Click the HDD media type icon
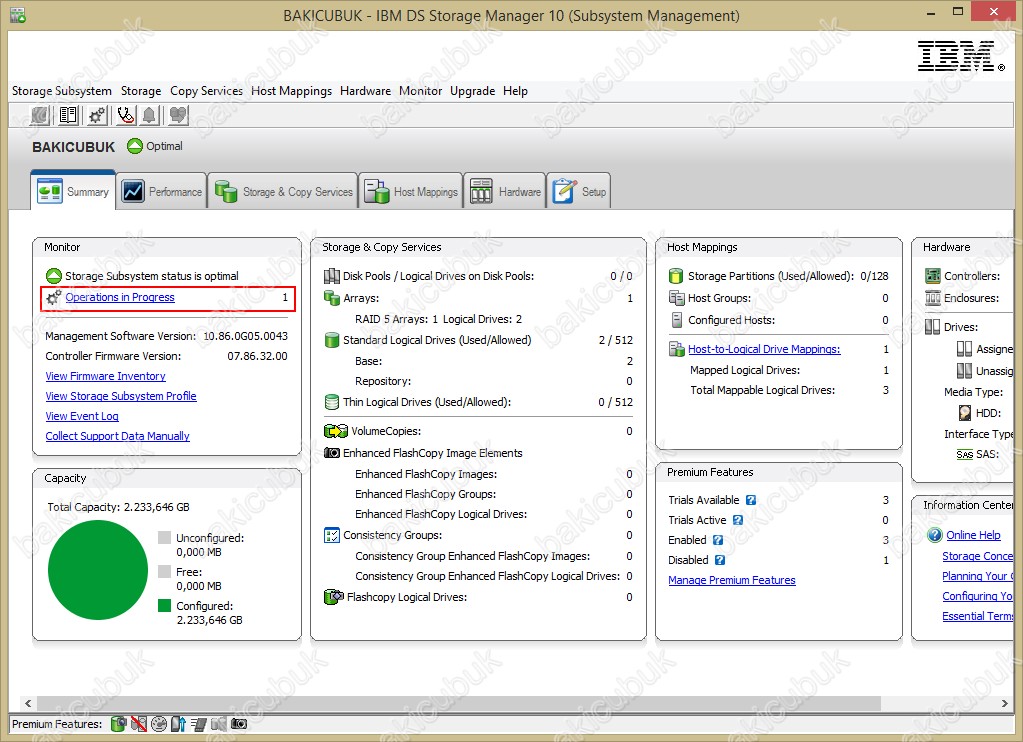This screenshot has width=1023, height=742. (x=965, y=413)
